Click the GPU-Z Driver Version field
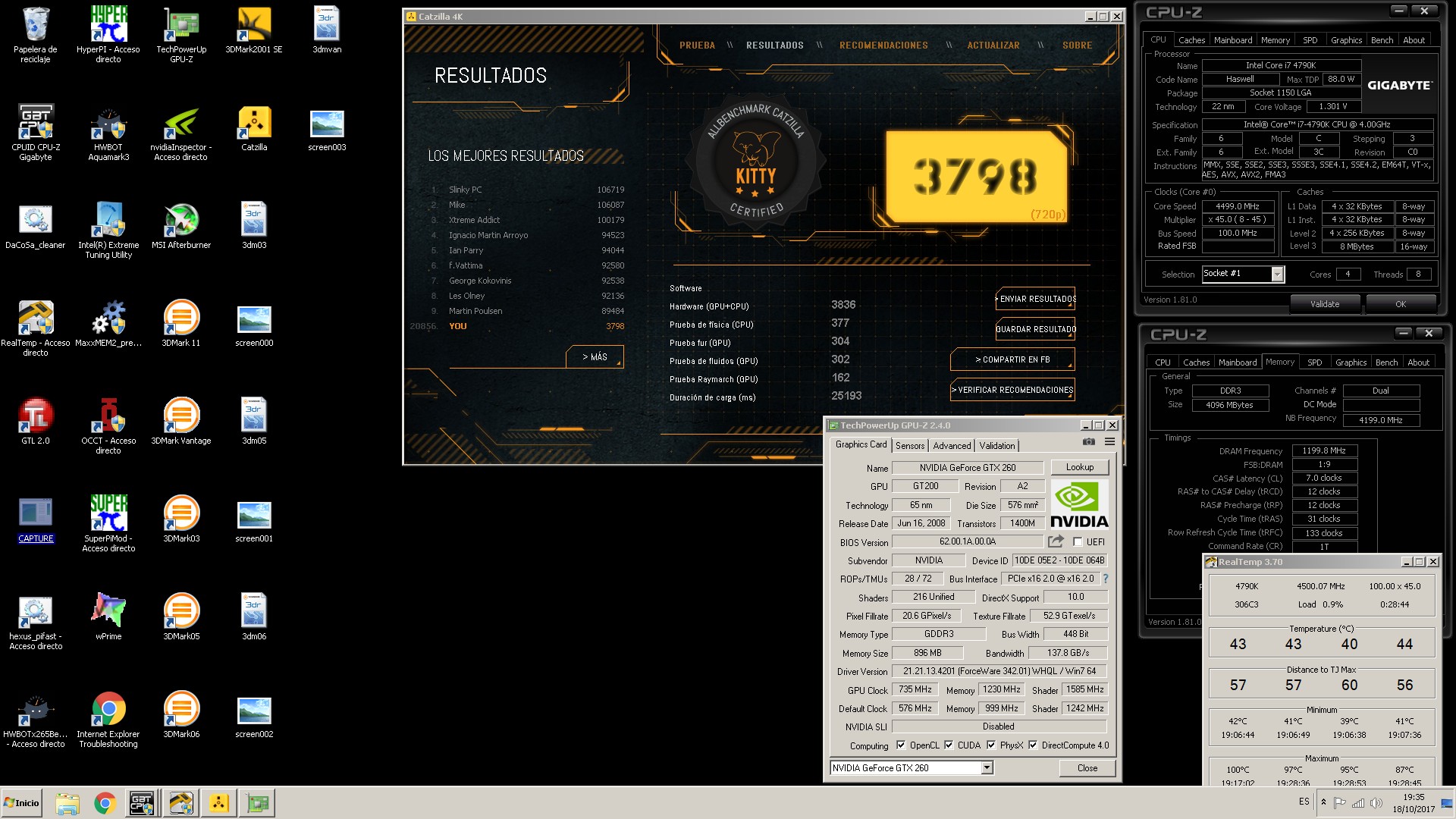This screenshot has width=1456, height=819. click(x=999, y=671)
